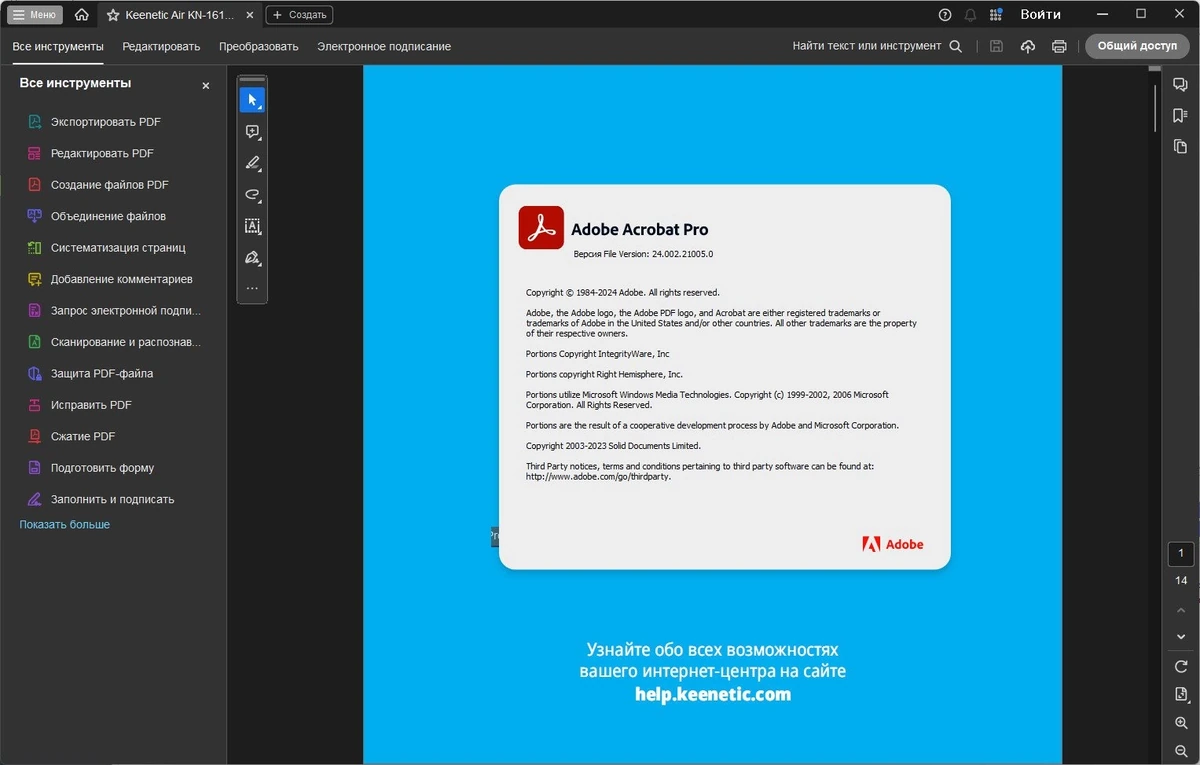Switch to Электронное подписание tab
This screenshot has height=765, width=1200.
click(x=384, y=46)
